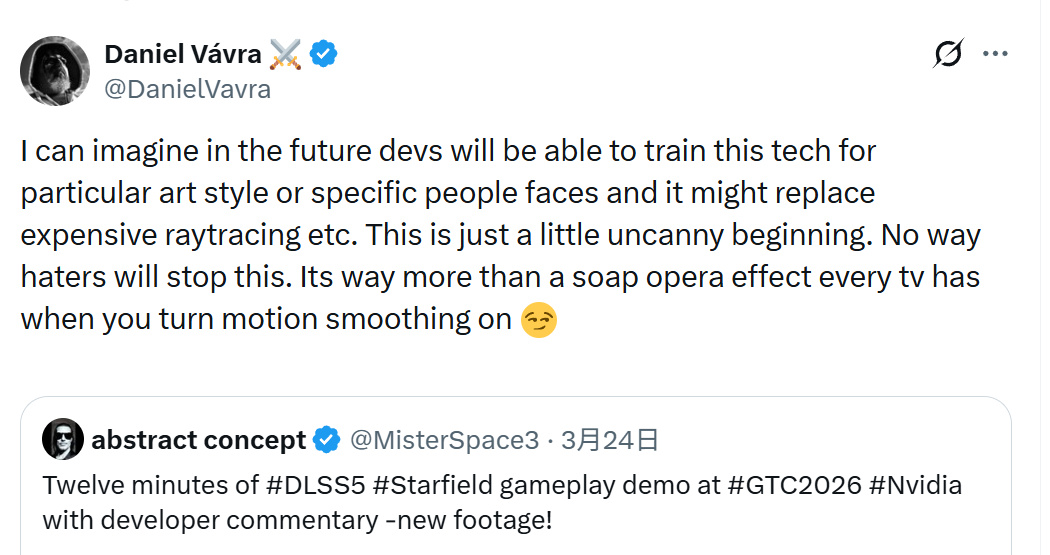Click abstract concept's verified badge
This screenshot has width=1050, height=555.
click(326, 440)
